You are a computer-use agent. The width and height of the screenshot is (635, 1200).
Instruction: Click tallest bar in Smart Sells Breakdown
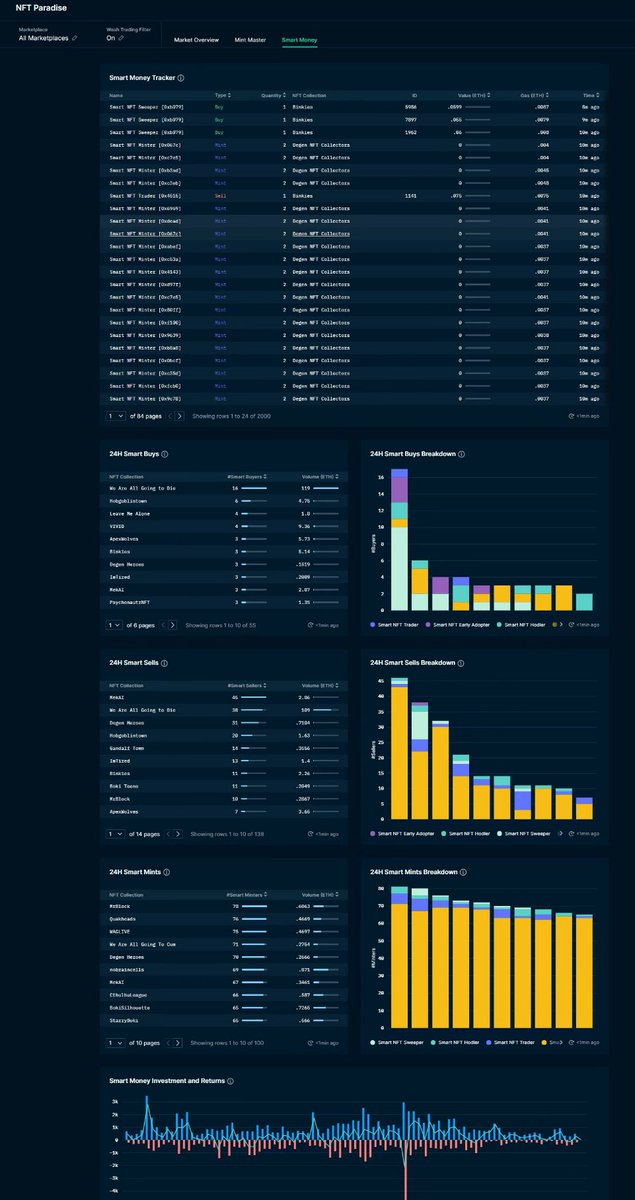click(399, 747)
